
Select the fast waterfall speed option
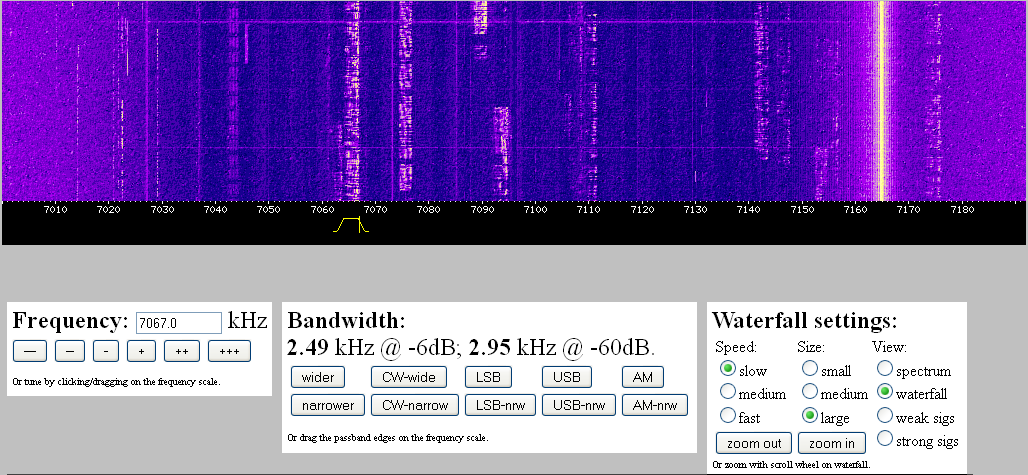coord(727,415)
